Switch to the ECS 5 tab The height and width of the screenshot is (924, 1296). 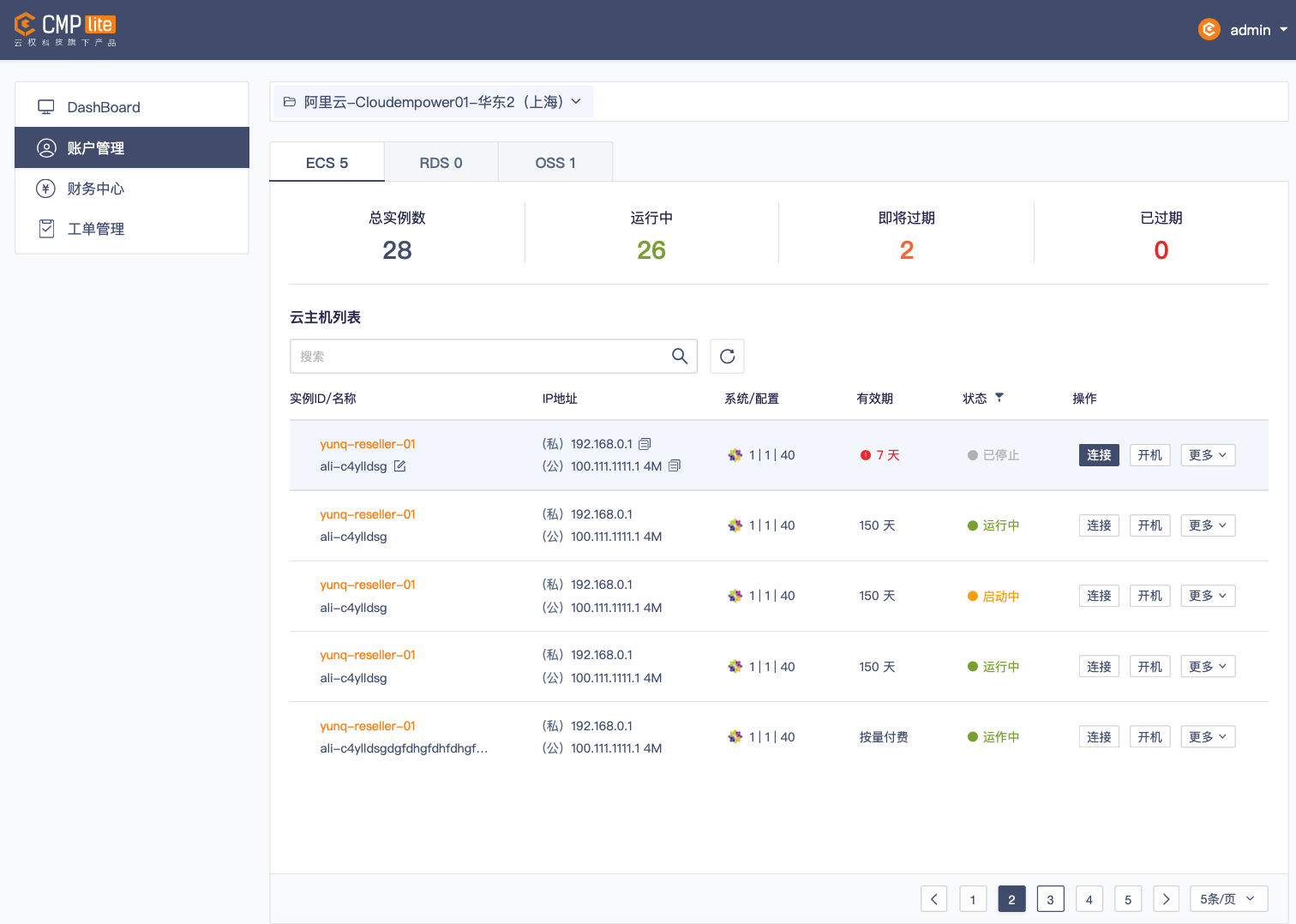click(327, 163)
